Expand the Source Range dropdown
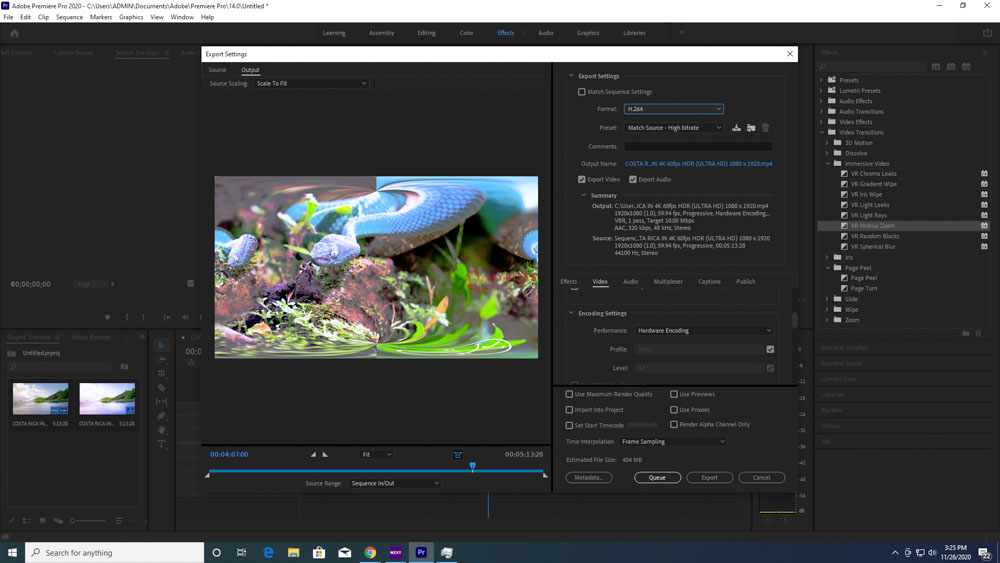Screen dimensions: 1000x563 (x=394, y=483)
